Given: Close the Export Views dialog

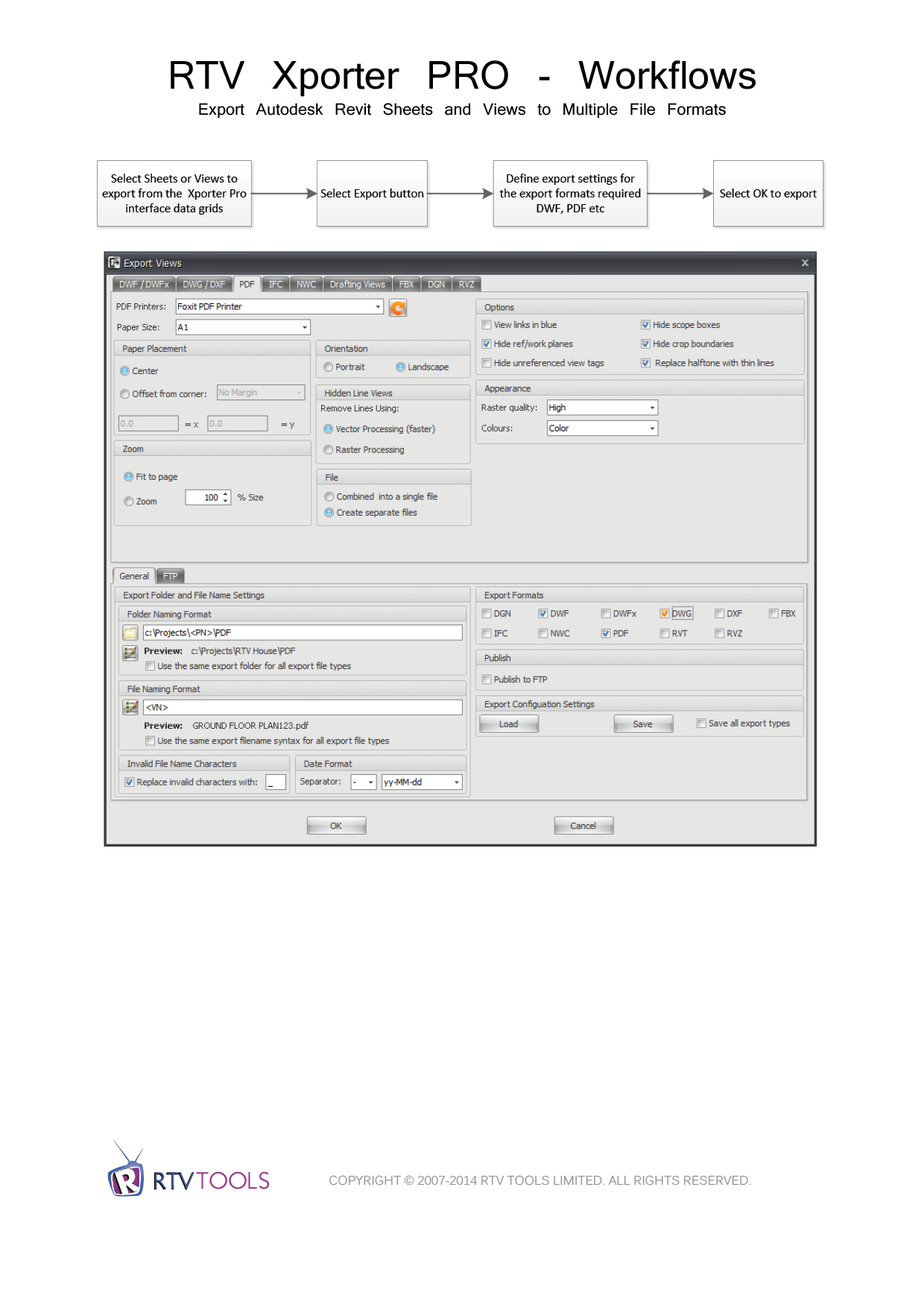Looking at the screenshot, I should coord(805,262).
